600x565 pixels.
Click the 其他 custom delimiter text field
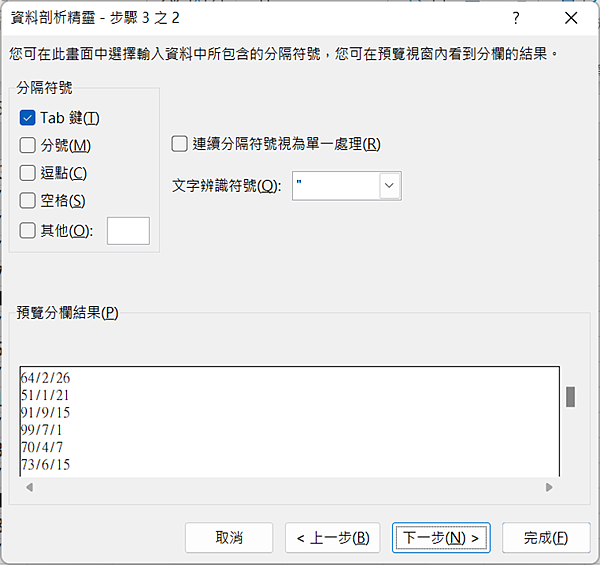[128, 231]
